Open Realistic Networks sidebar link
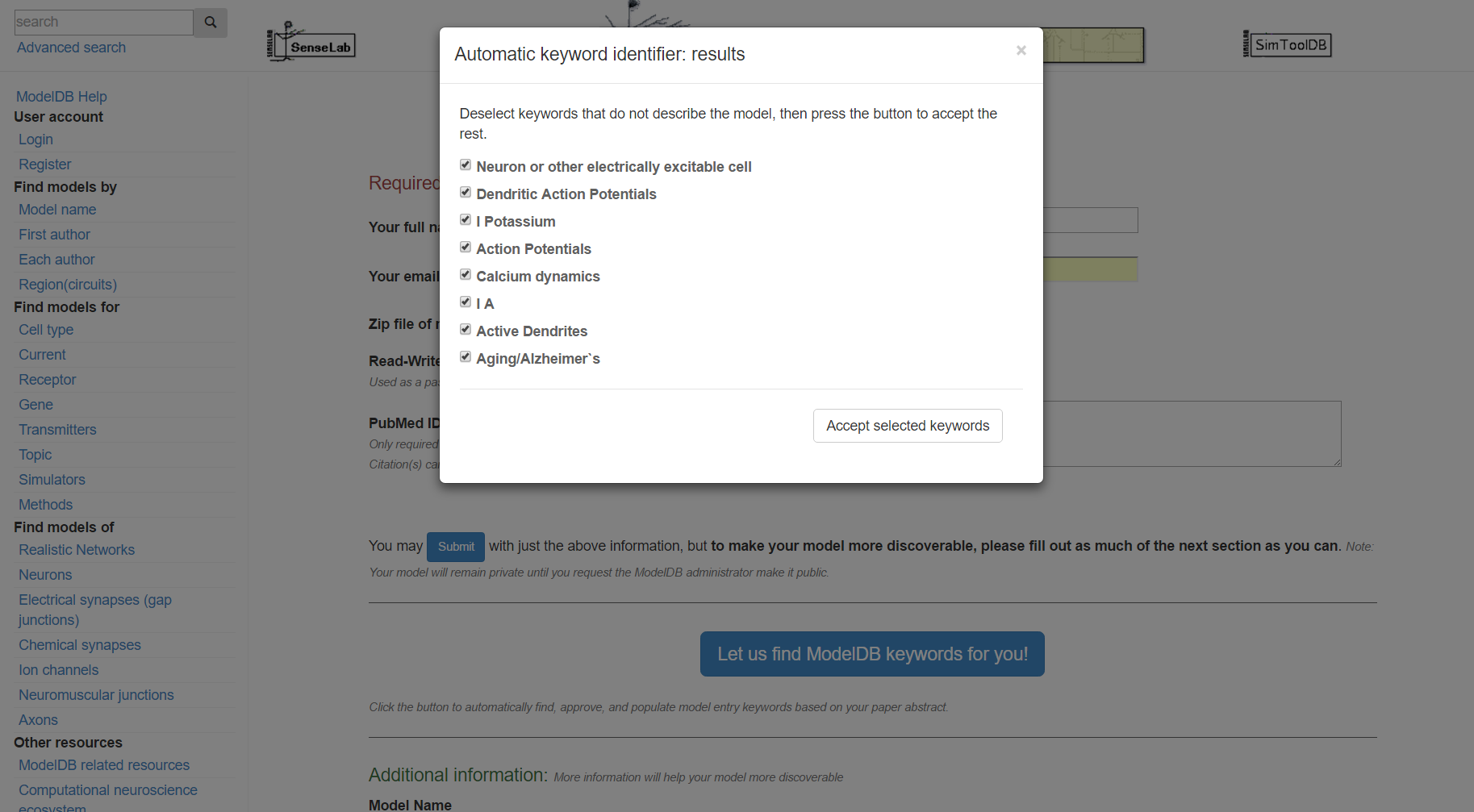 [x=77, y=550]
